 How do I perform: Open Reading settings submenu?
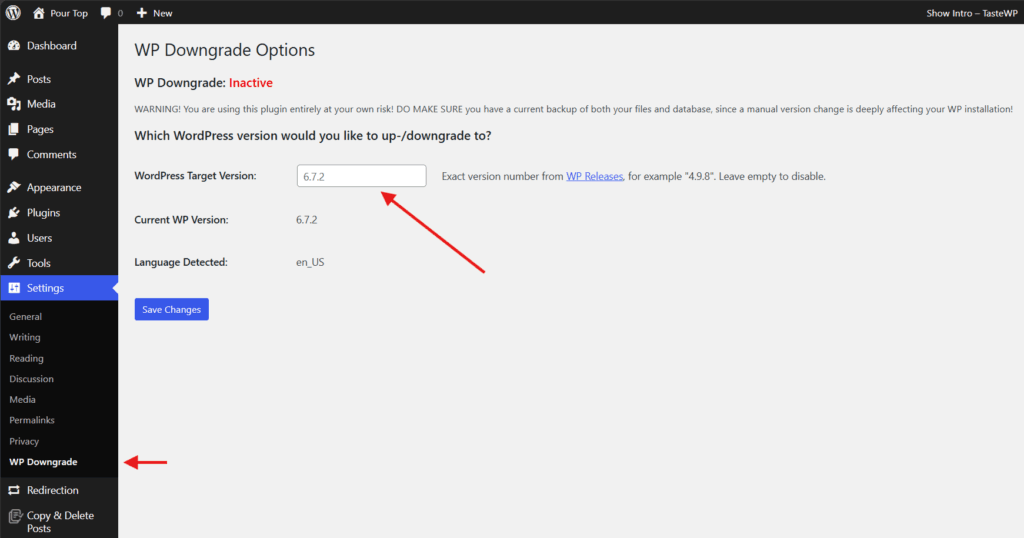point(26,358)
